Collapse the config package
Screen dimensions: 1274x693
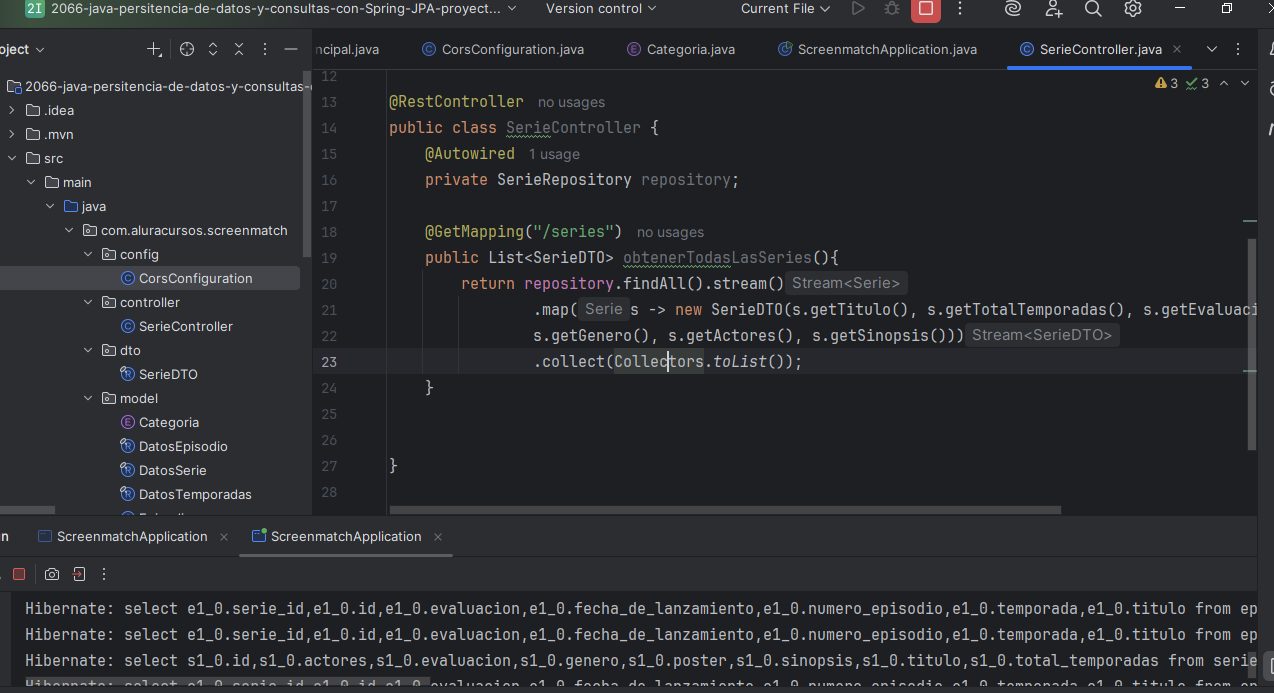(88, 254)
